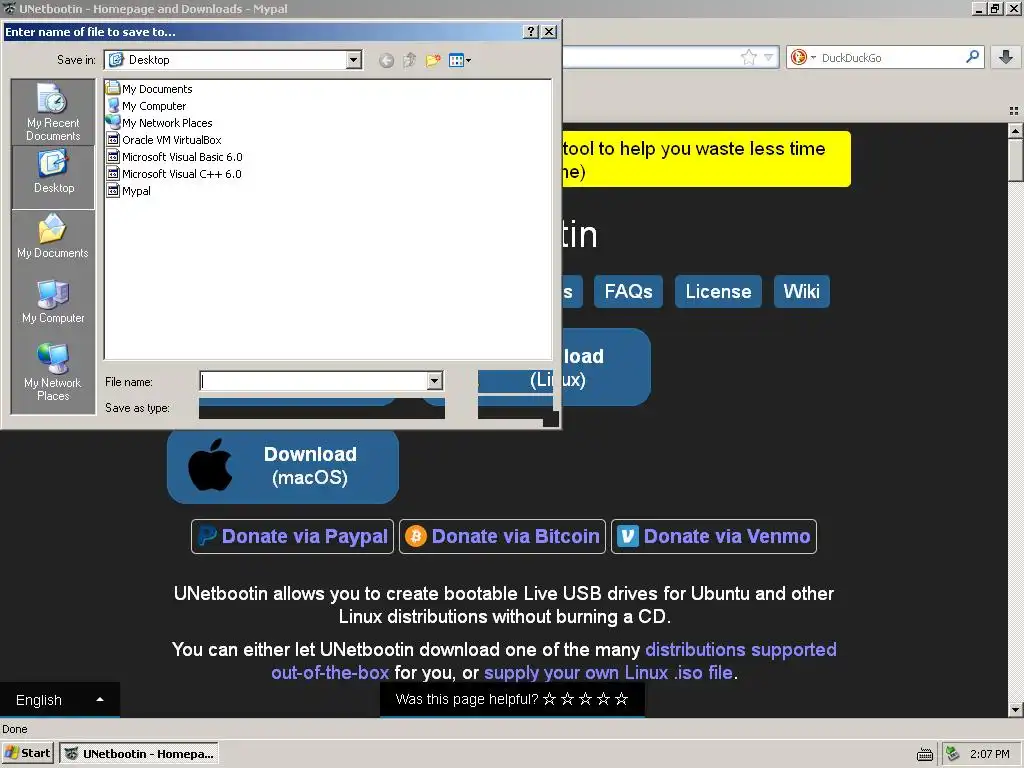Select Microsoft Visual C++ 6.0 shortcut
The height and width of the screenshot is (768, 1024).
174,174
